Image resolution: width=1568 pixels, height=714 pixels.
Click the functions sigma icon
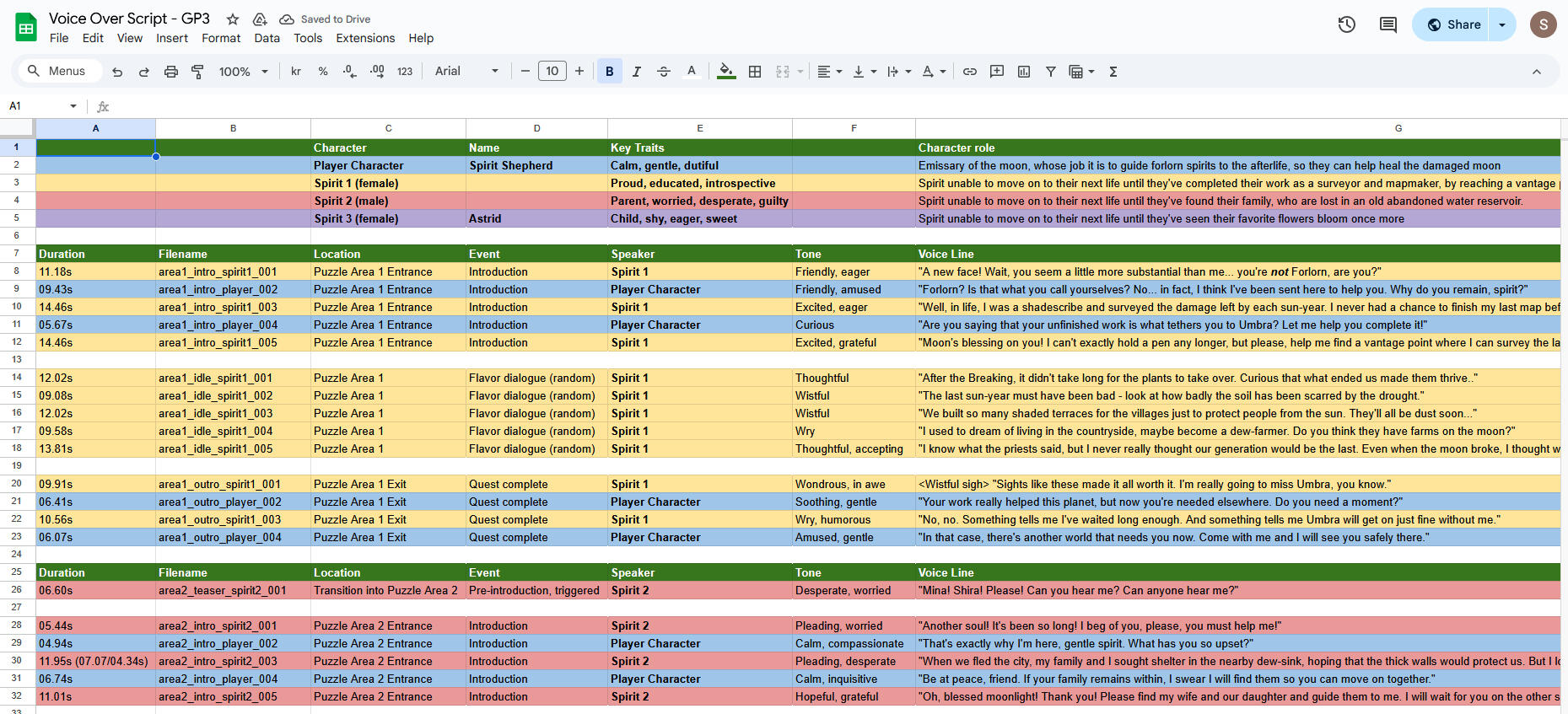[x=1113, y=72]
